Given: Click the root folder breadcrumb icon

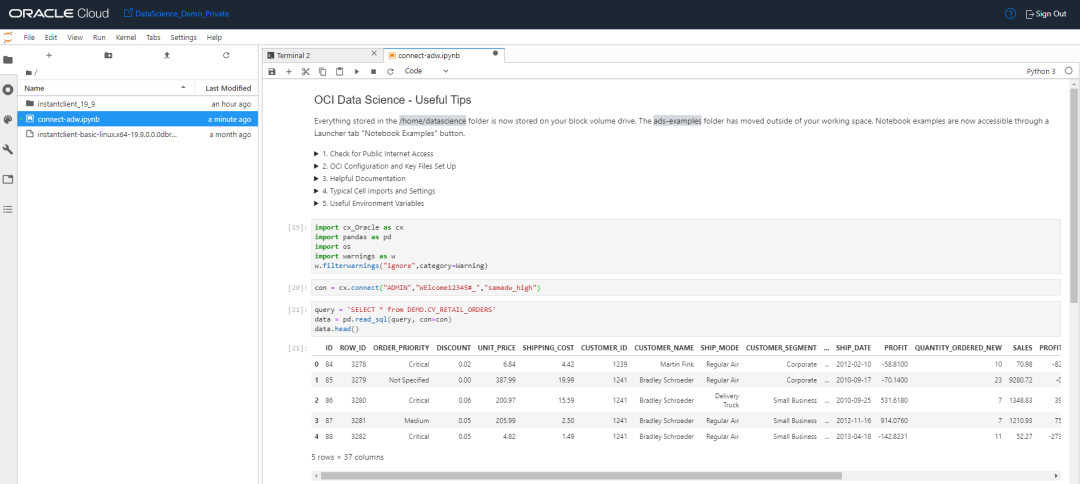Looking at the screenshot, I should 29,72.
